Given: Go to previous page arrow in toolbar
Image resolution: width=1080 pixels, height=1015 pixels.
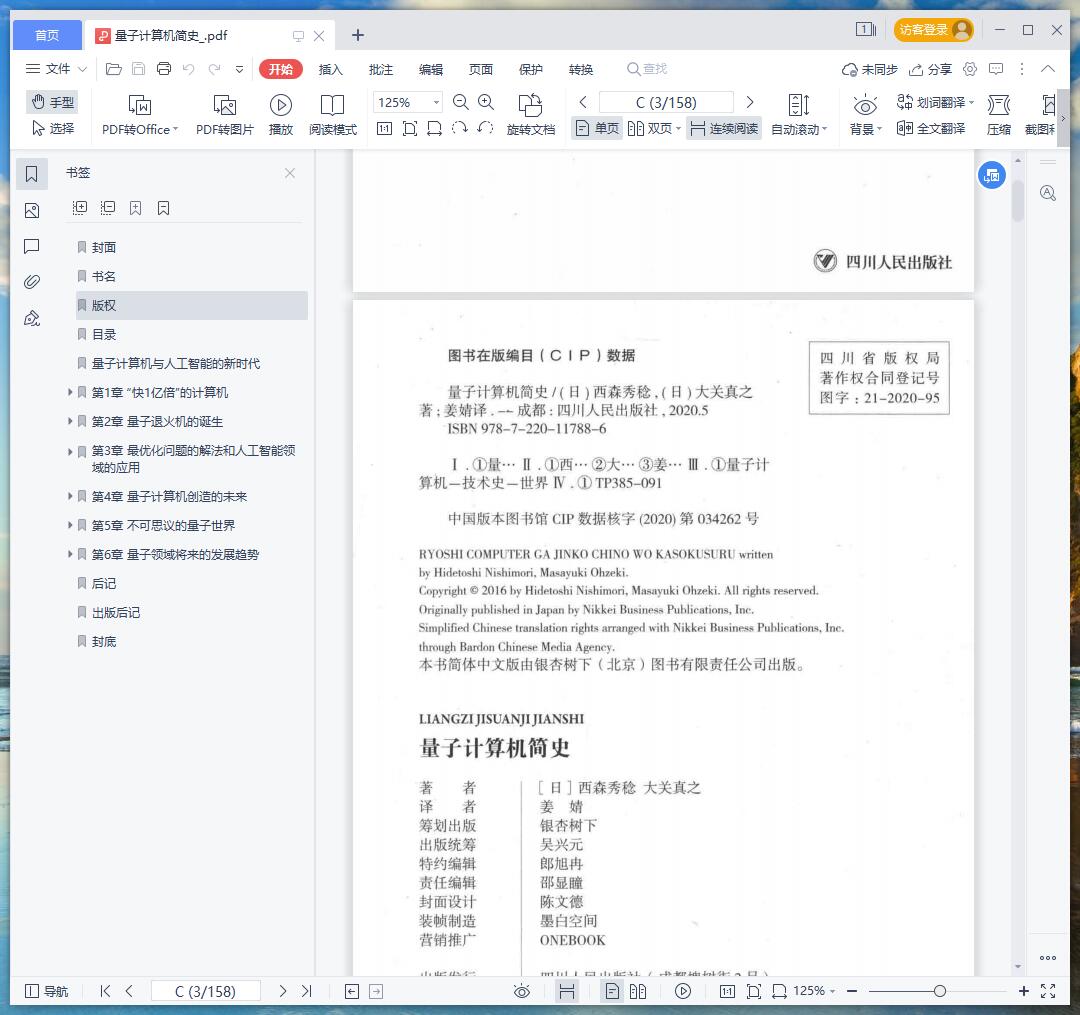Looking at the screenshot, I should coord(583,102).
